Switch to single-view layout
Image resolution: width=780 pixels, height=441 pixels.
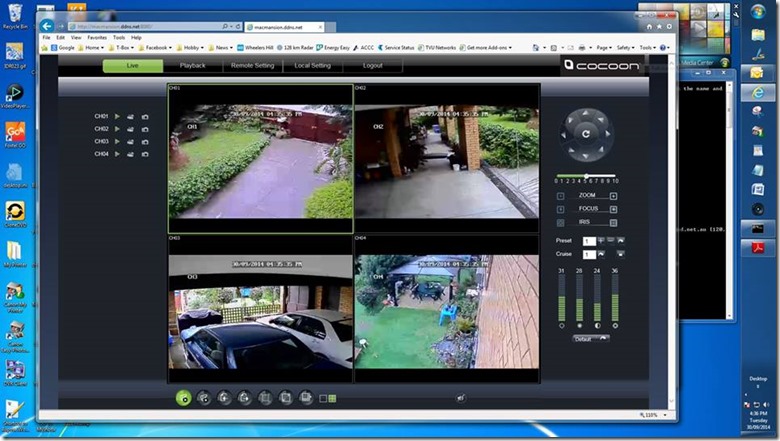coord(322,398)
